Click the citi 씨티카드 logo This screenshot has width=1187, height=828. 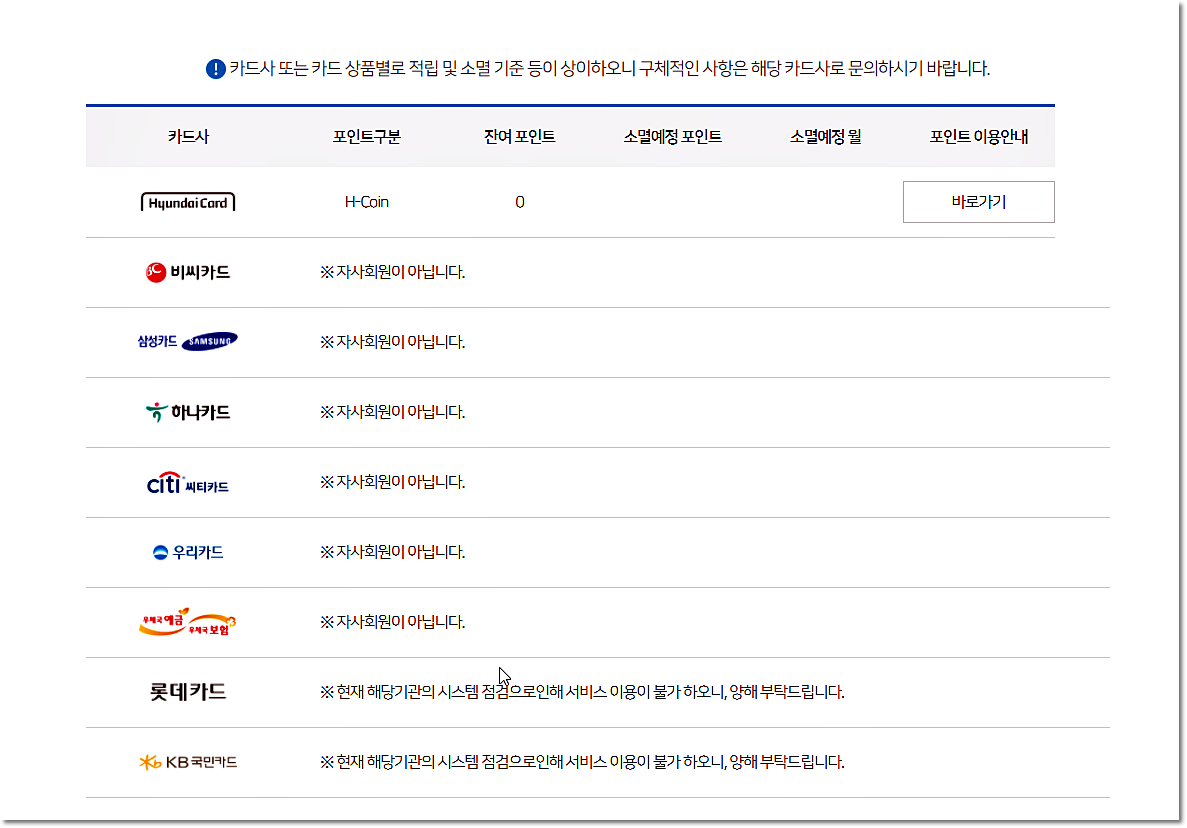(188, 483)
